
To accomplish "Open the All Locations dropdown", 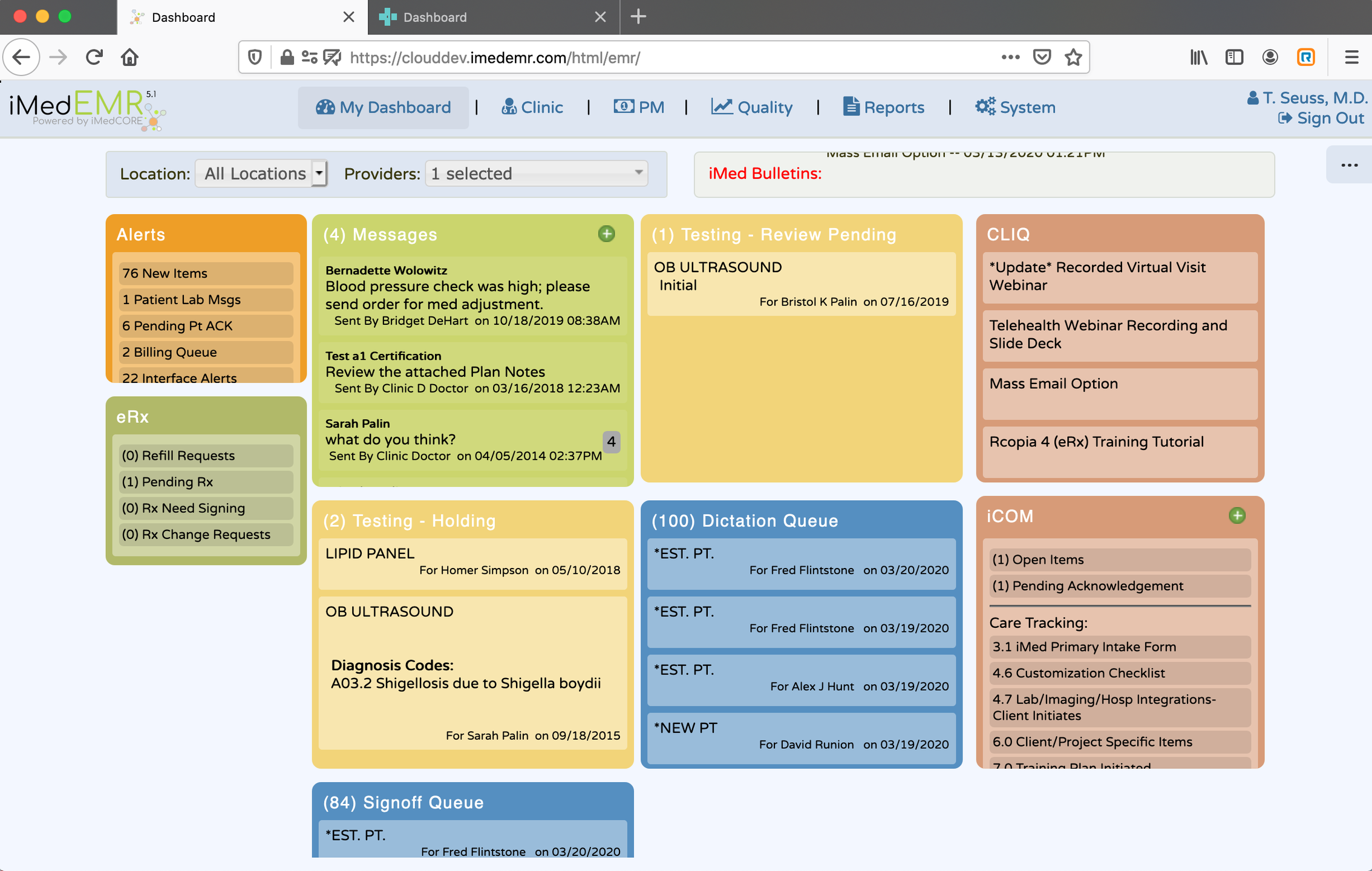I will click(261, 174).
